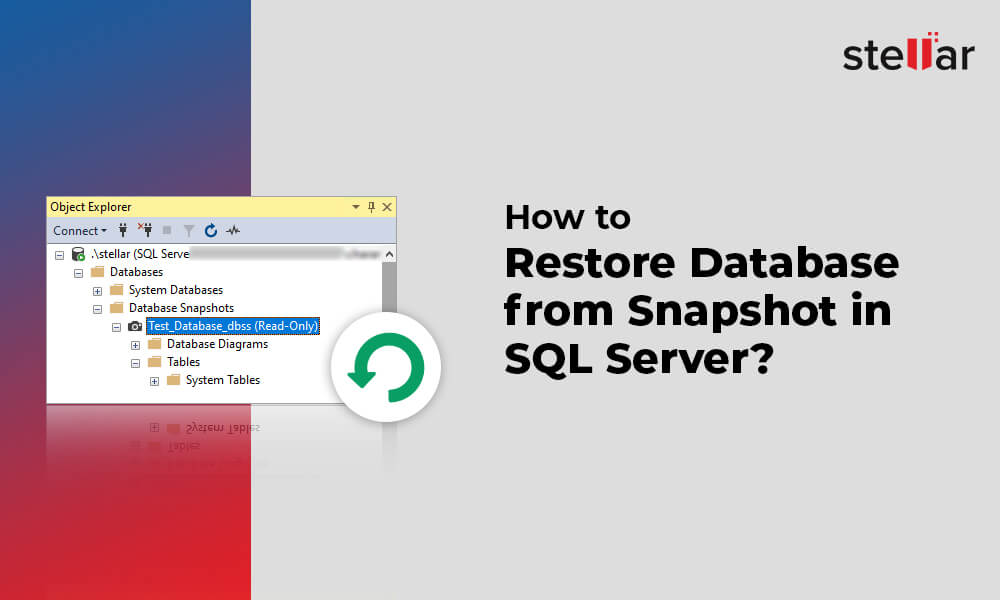Click the database server icon next to stellar

[78, 254]
